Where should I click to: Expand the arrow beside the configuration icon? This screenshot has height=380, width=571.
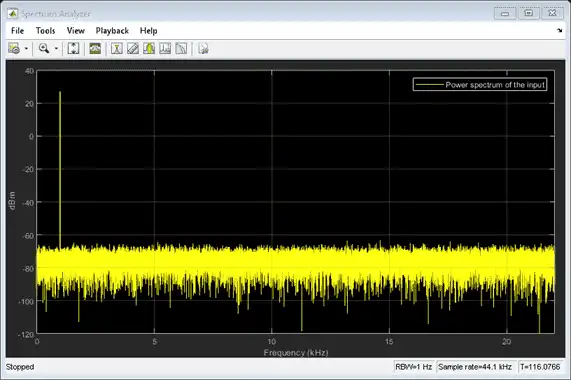26,48
